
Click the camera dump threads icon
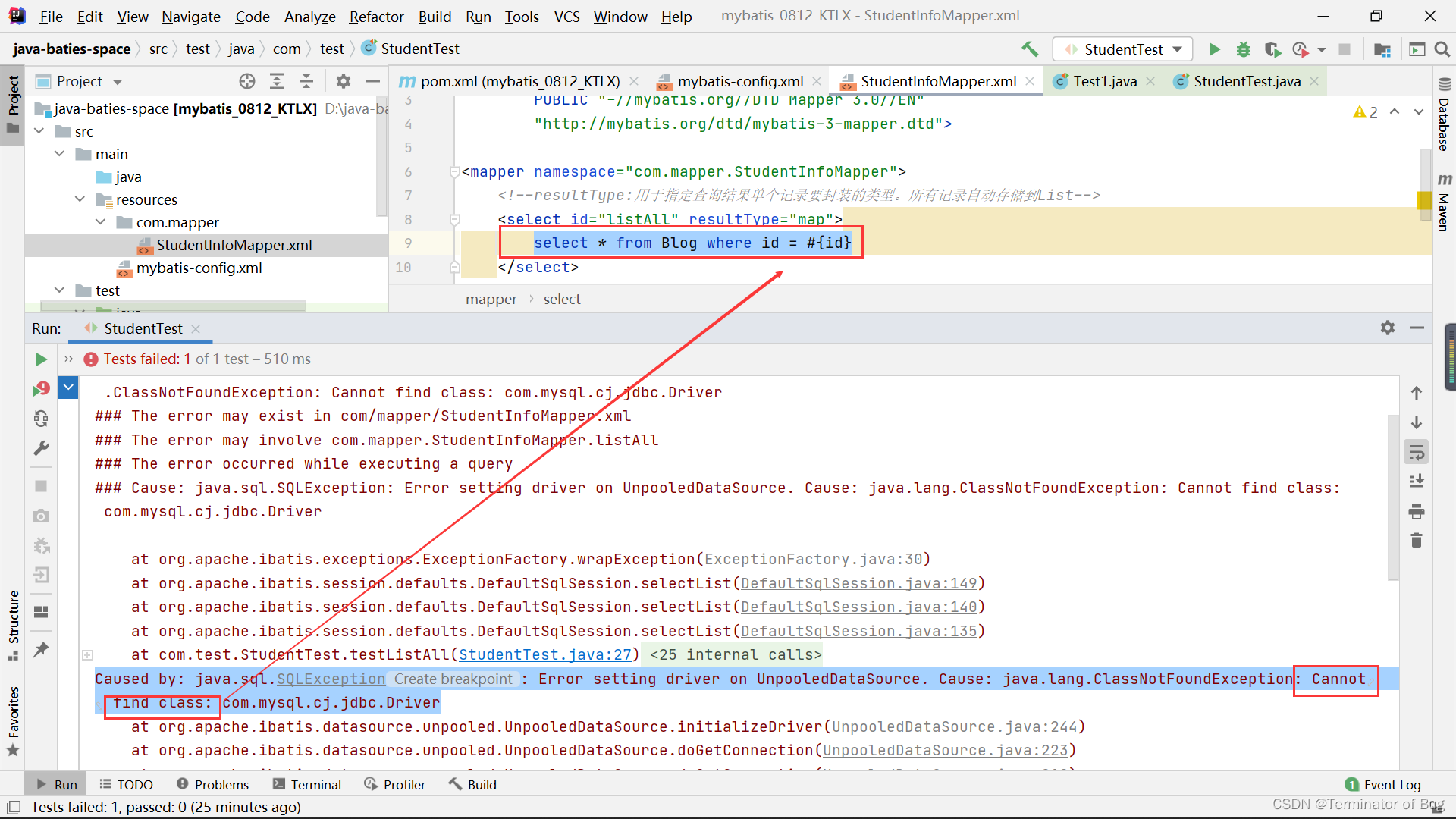click(41, 516)
